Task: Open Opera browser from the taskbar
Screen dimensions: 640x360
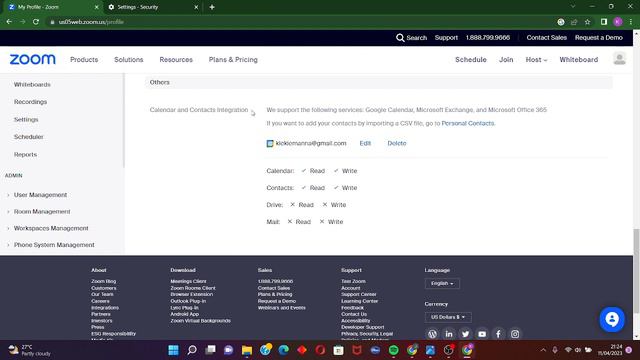Action: [320, 350]
